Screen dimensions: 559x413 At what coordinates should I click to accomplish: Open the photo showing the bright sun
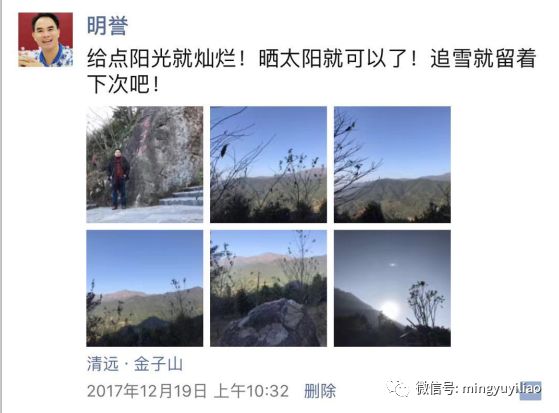click(x=392, y=288)
